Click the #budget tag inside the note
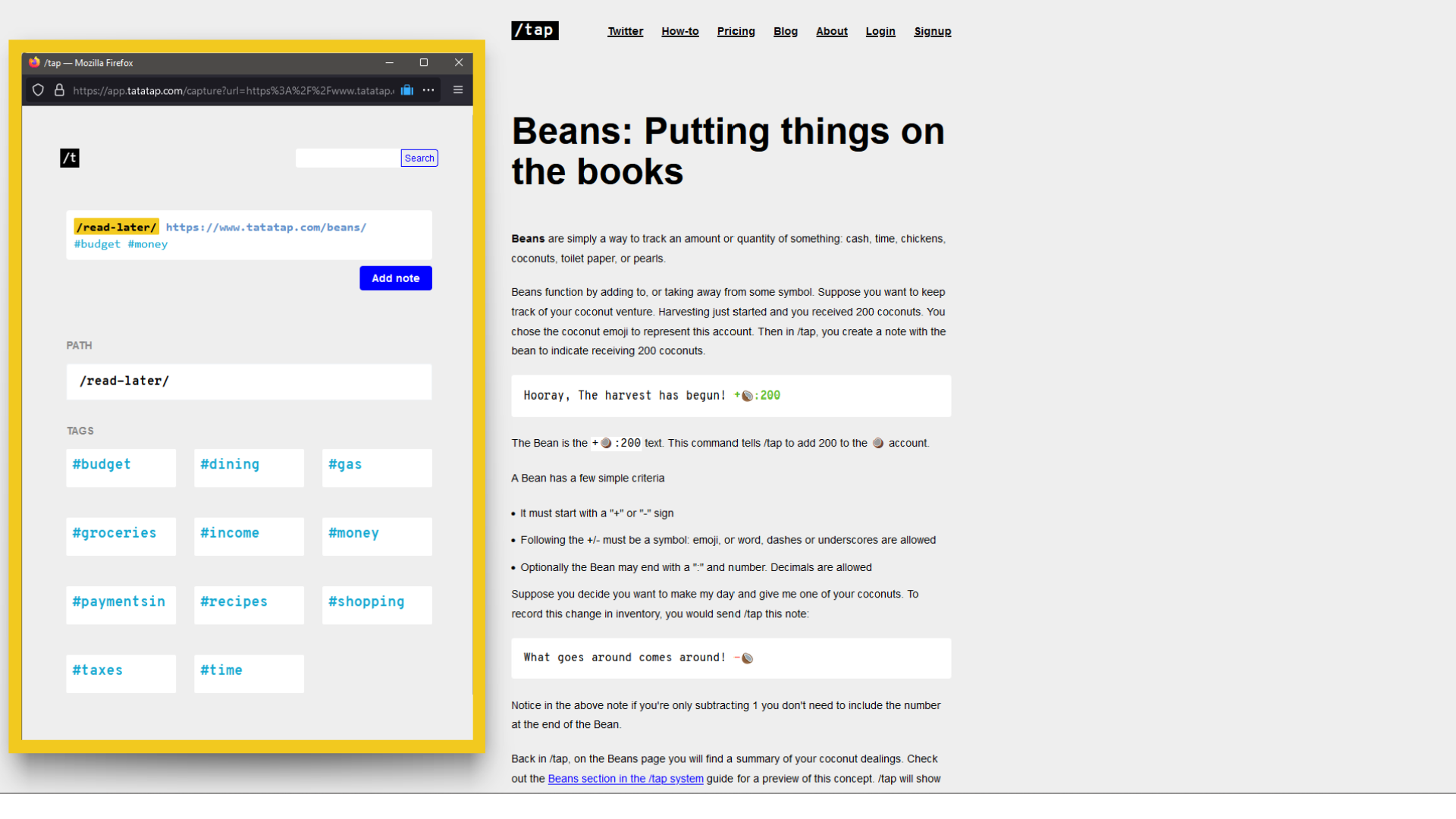 (x=97, y=244)
